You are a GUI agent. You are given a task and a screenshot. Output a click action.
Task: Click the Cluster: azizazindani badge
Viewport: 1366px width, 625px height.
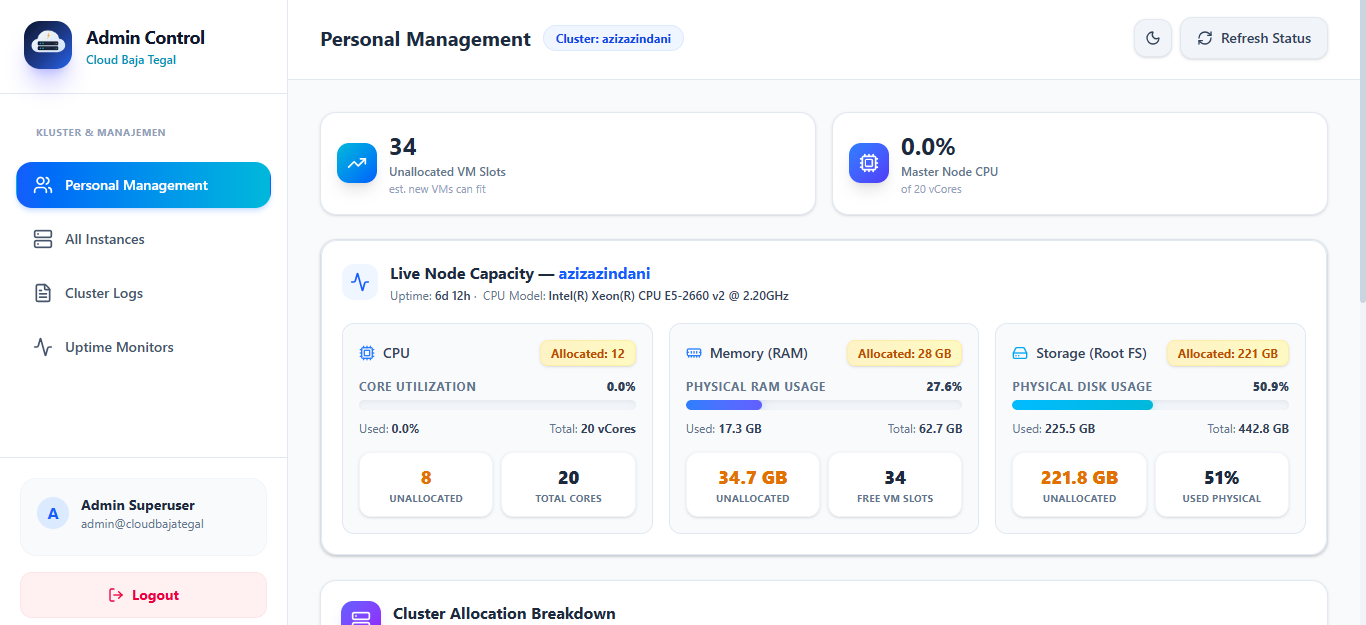[613, 38]
